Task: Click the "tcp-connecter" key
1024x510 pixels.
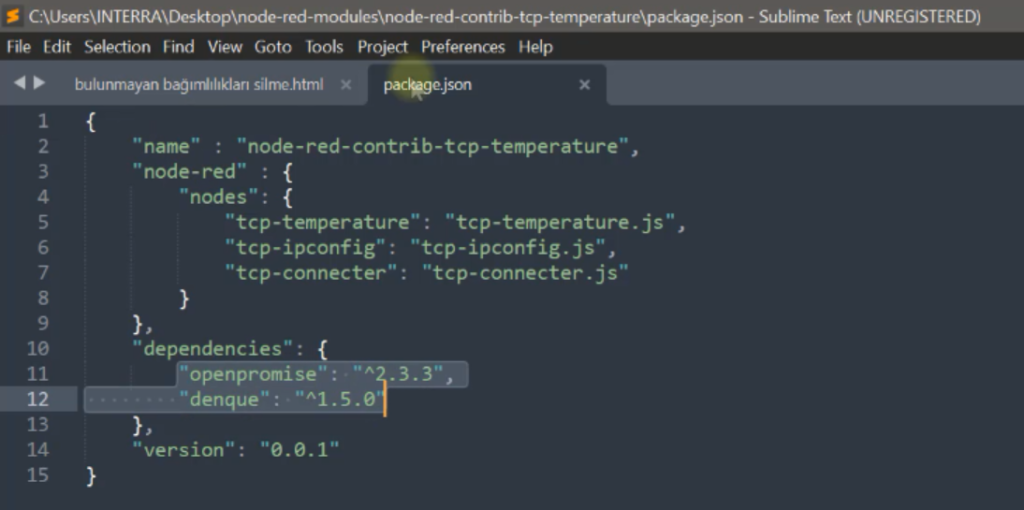Action: tap(312, 272)
